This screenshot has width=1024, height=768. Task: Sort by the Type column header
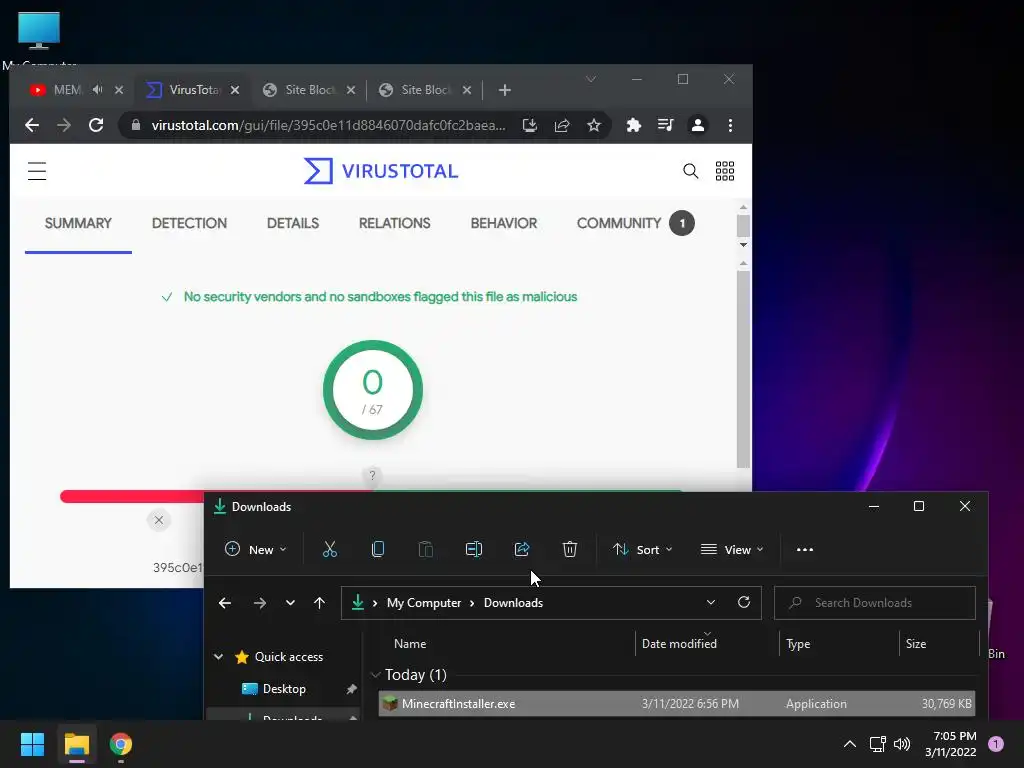(798, 644)
